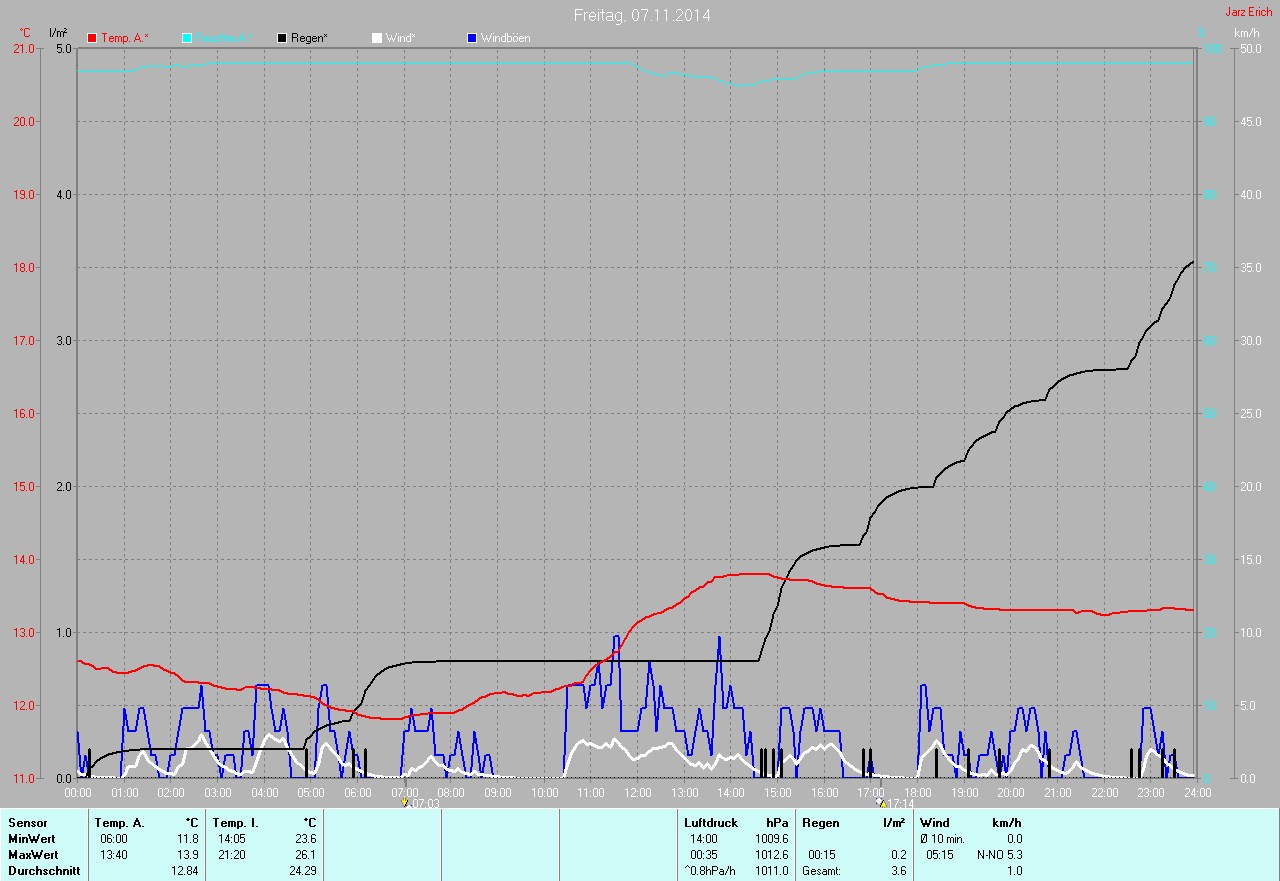This screenshot has width=1280, height=881.
Task: Click the chart title 'Freitag, 07.11.2014'
Action: (x=642, y=15)
